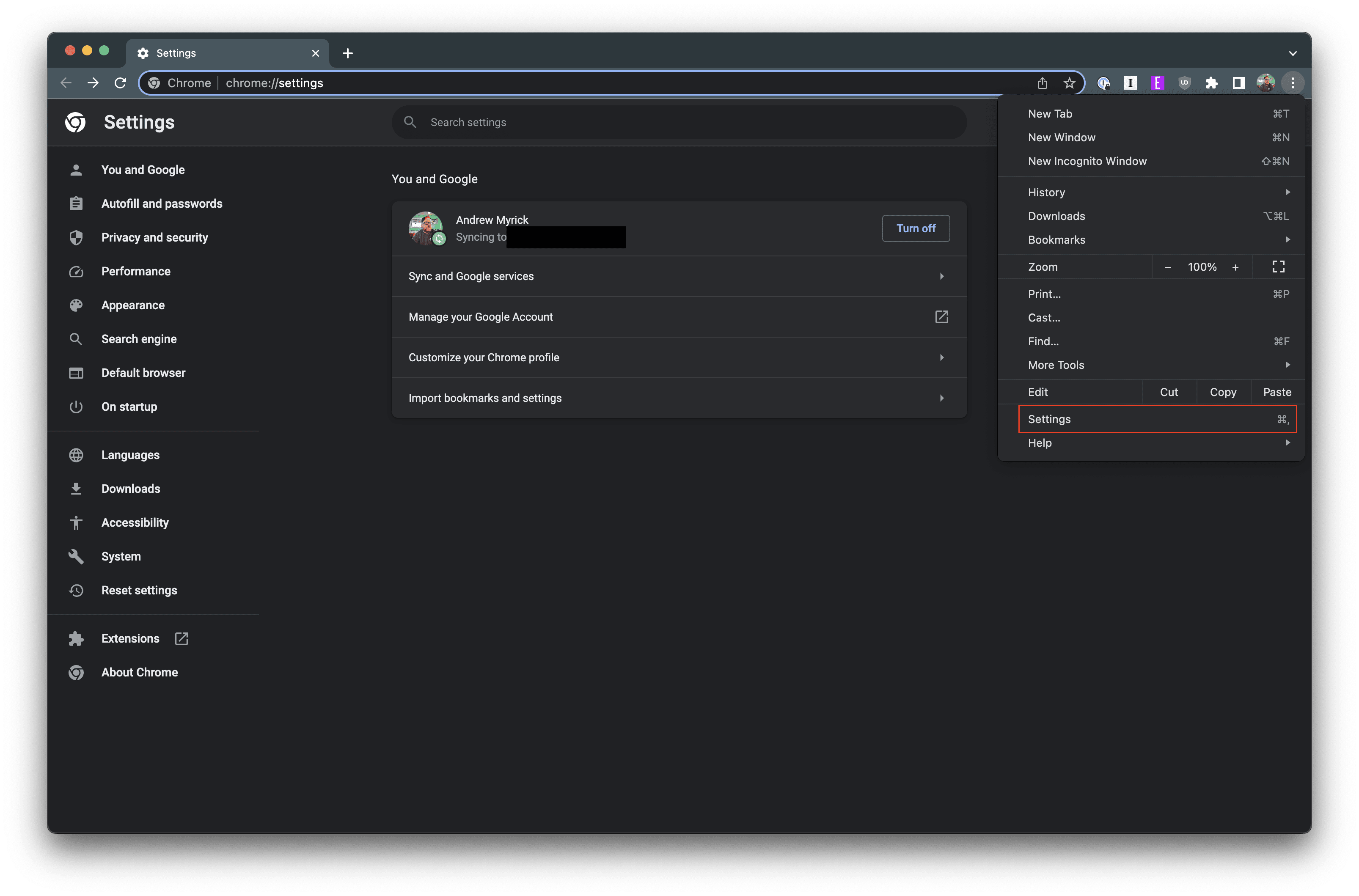
Task: Increase zoom with plus button
Action: tap(1235, 267)
